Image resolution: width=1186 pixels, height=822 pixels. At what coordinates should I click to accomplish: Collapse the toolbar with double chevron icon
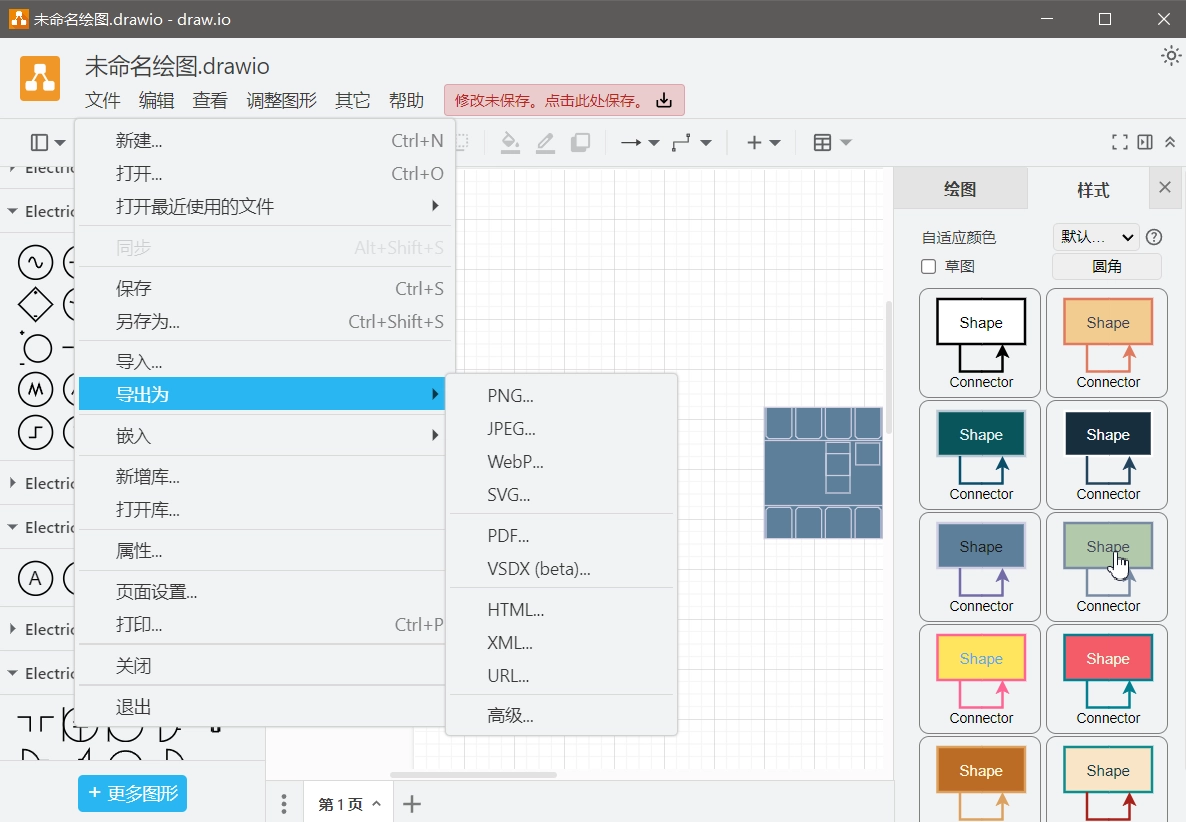[1170, 142]
